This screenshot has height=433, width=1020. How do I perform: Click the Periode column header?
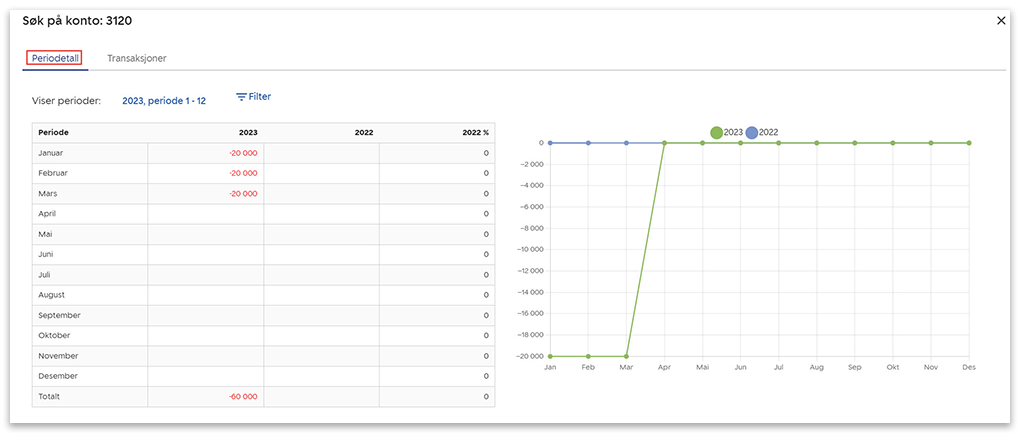tap(54, 132)
